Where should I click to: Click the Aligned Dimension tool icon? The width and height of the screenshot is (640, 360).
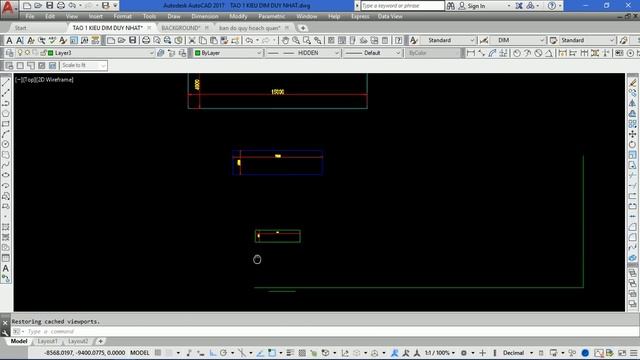coord(481,53)
